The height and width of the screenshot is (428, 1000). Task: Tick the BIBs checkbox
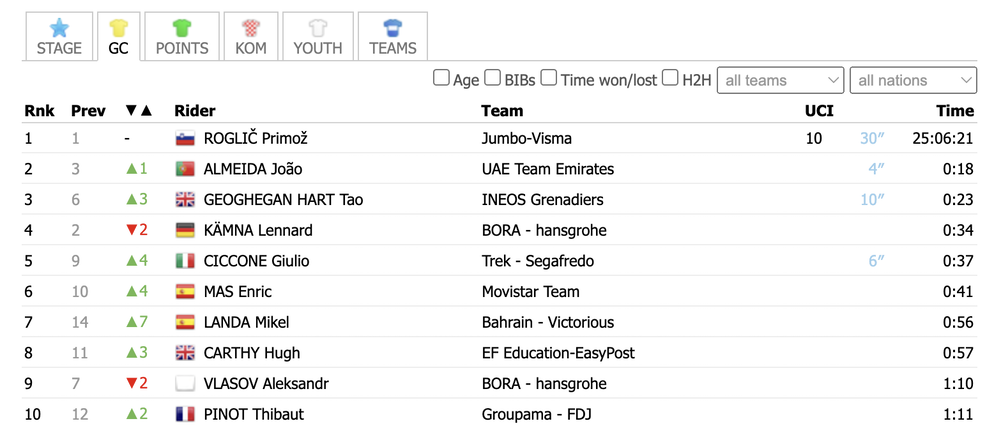pos(492,78)
